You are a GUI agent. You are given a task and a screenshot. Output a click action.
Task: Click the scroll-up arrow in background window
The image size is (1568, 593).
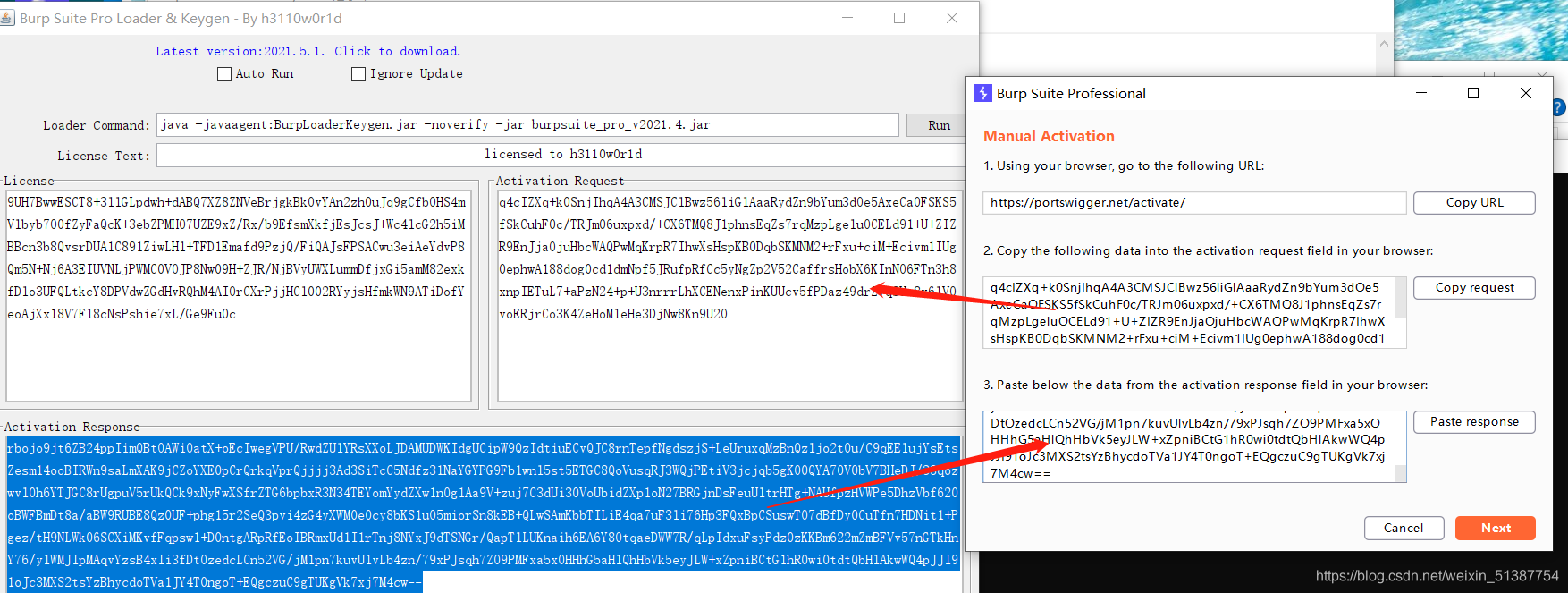1384,44
